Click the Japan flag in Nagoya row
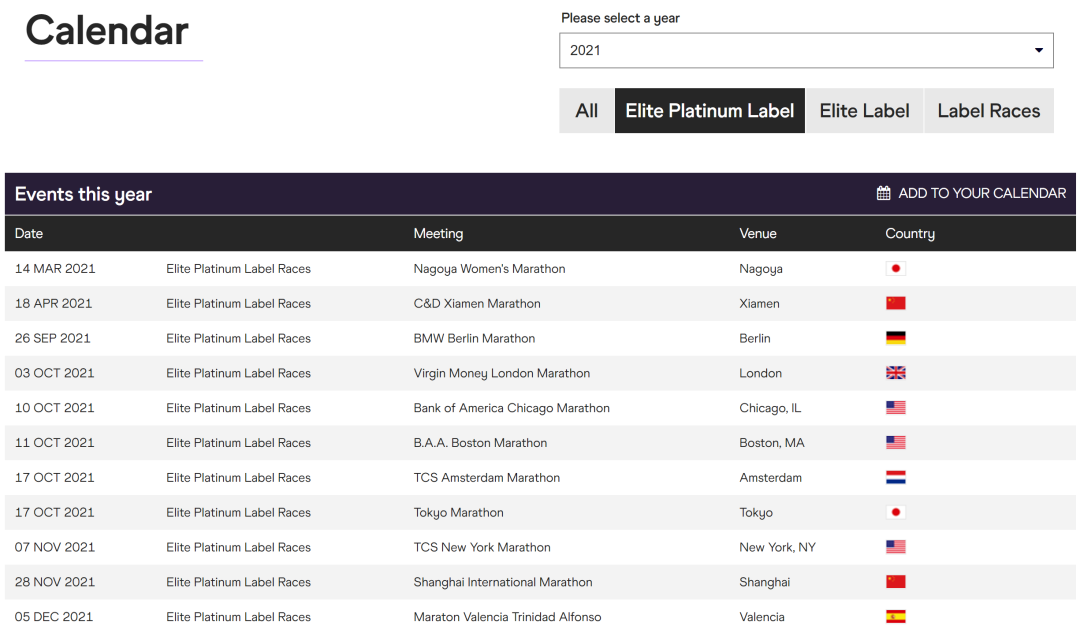Image resolution: width=1080 pixels, height=633 pixels. click(x=895, y=268)
